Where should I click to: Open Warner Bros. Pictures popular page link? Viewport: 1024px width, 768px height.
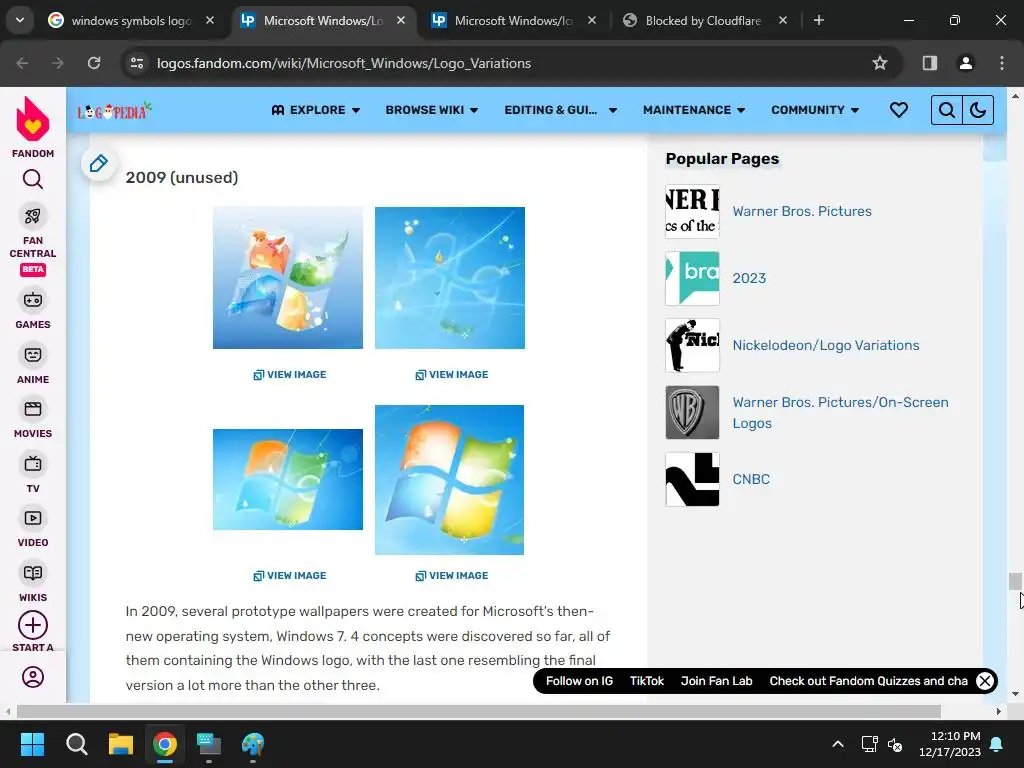point(802,211)
